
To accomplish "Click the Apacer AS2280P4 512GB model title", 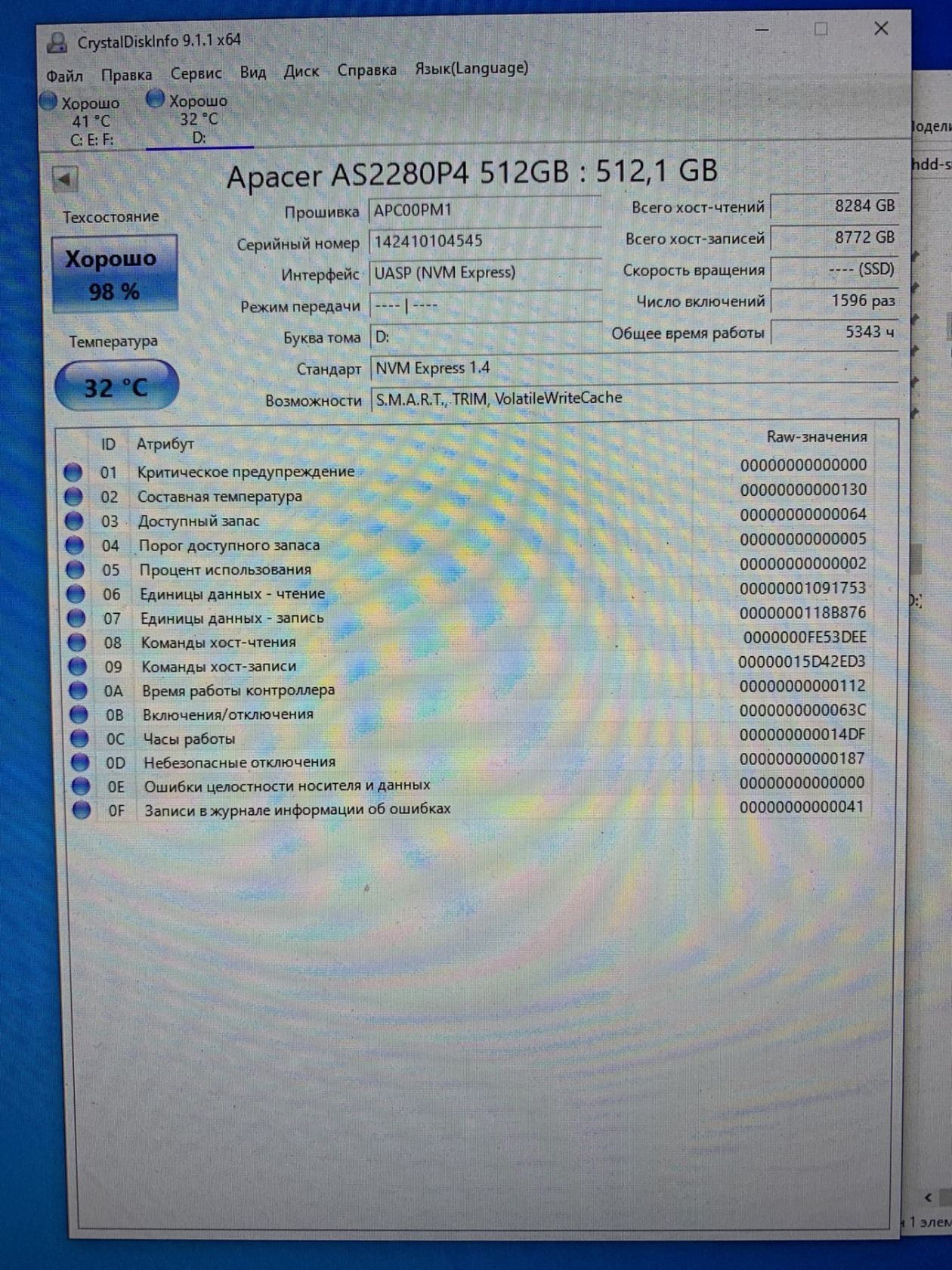I will tap(472, 173).
